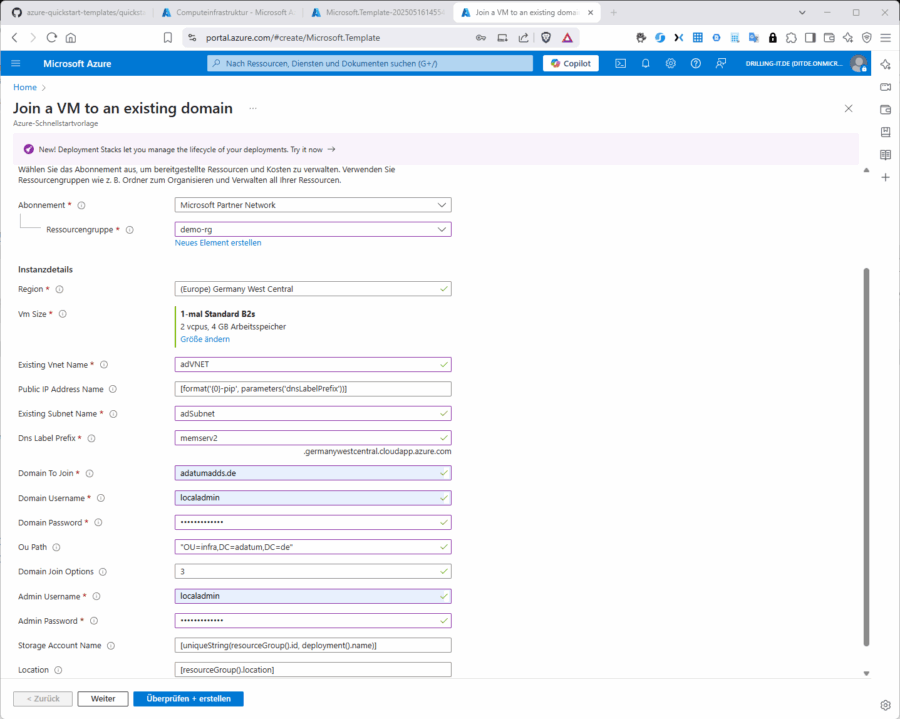Click the Brave shields icon in address bar
The width and height of the screenshot is (900, 719).
[x=546, y=37]
